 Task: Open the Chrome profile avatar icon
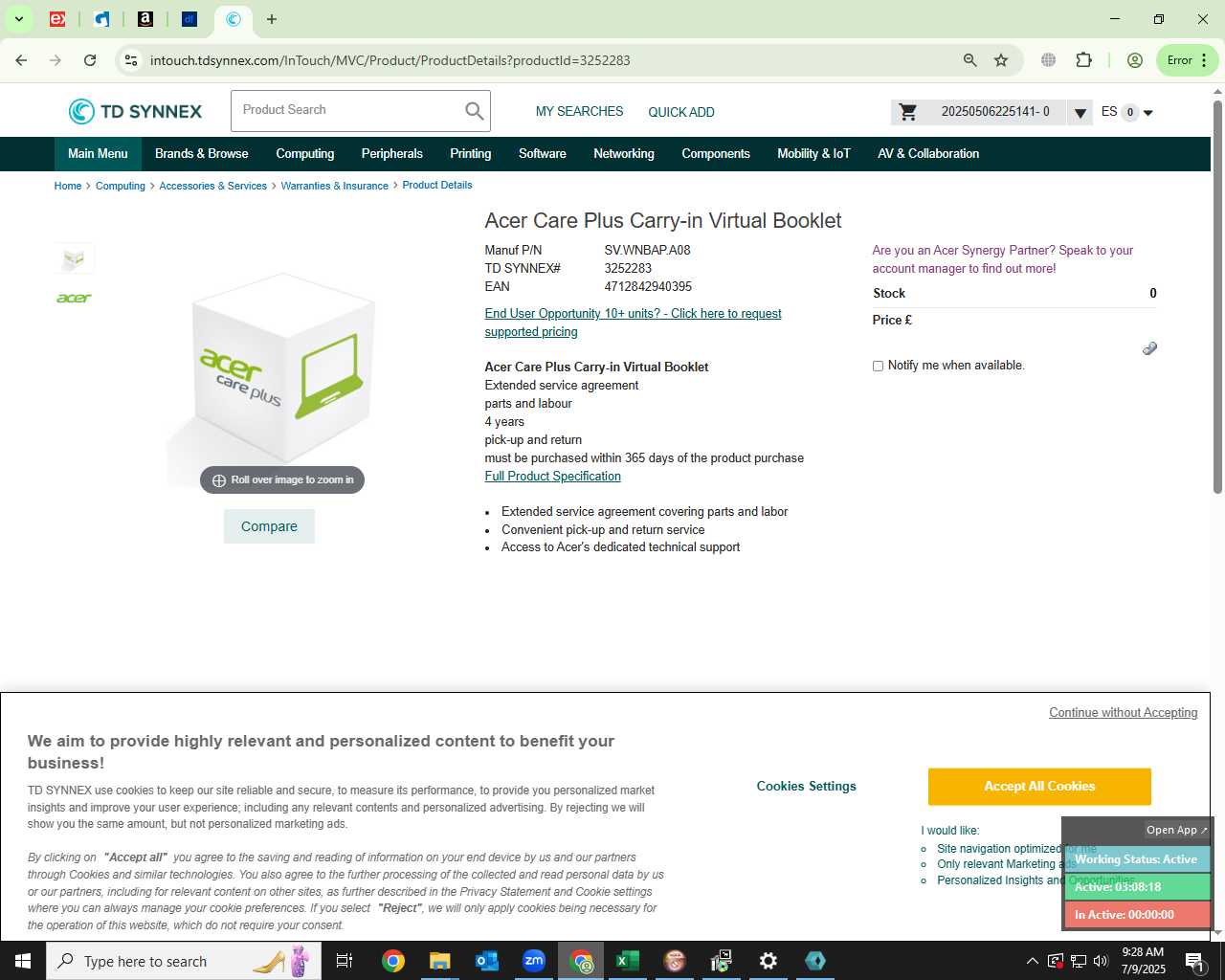1135,60
